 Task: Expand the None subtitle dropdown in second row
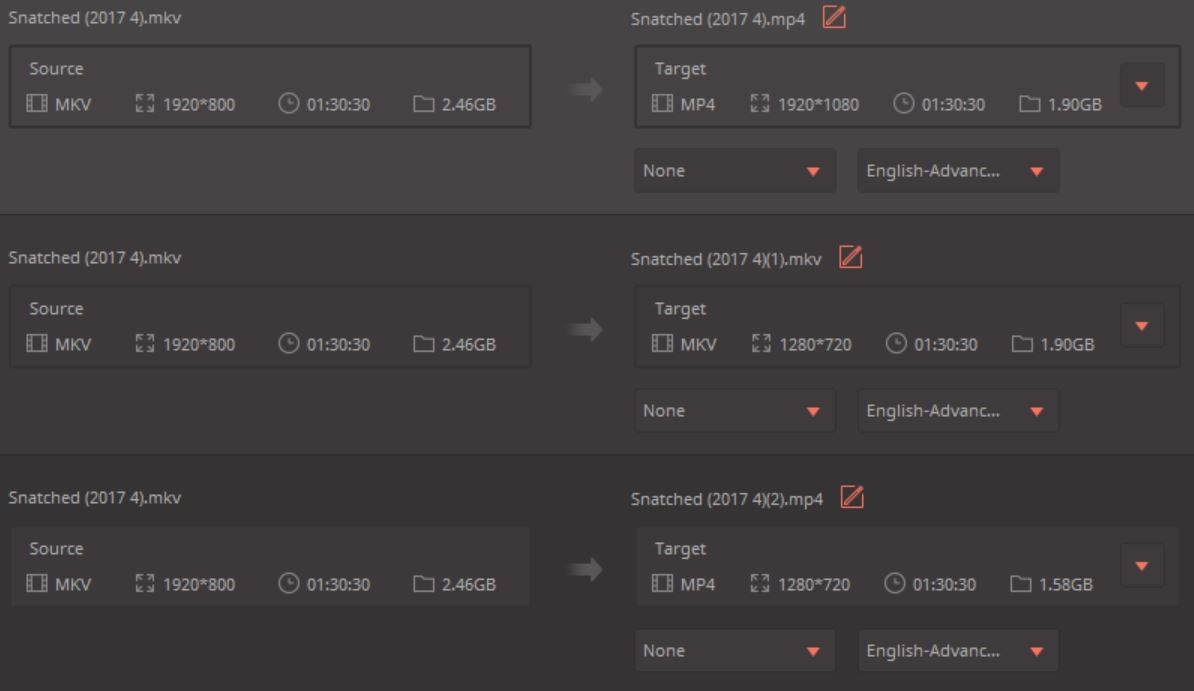pyautogui.click(x=735, y=411)
